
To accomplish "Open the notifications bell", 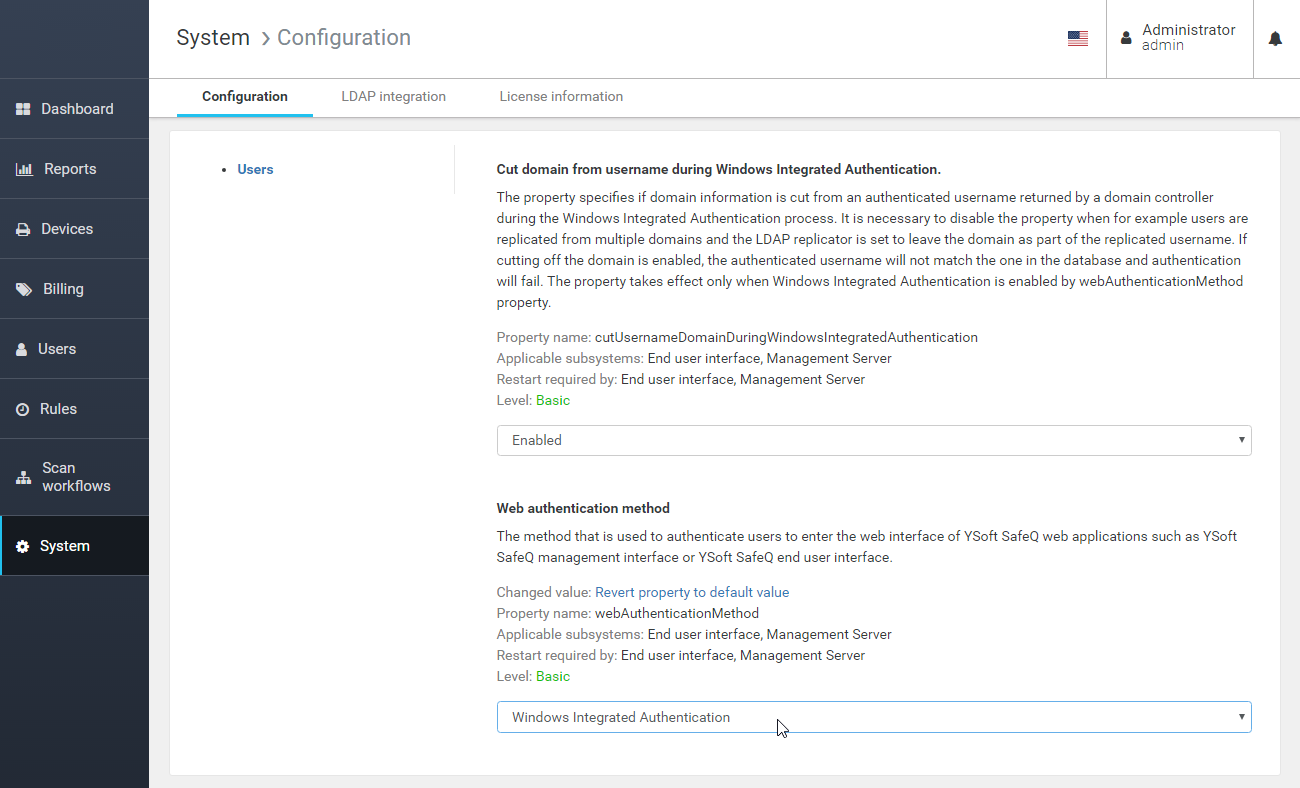I will pyautogui.click(x=1275, y=38).
